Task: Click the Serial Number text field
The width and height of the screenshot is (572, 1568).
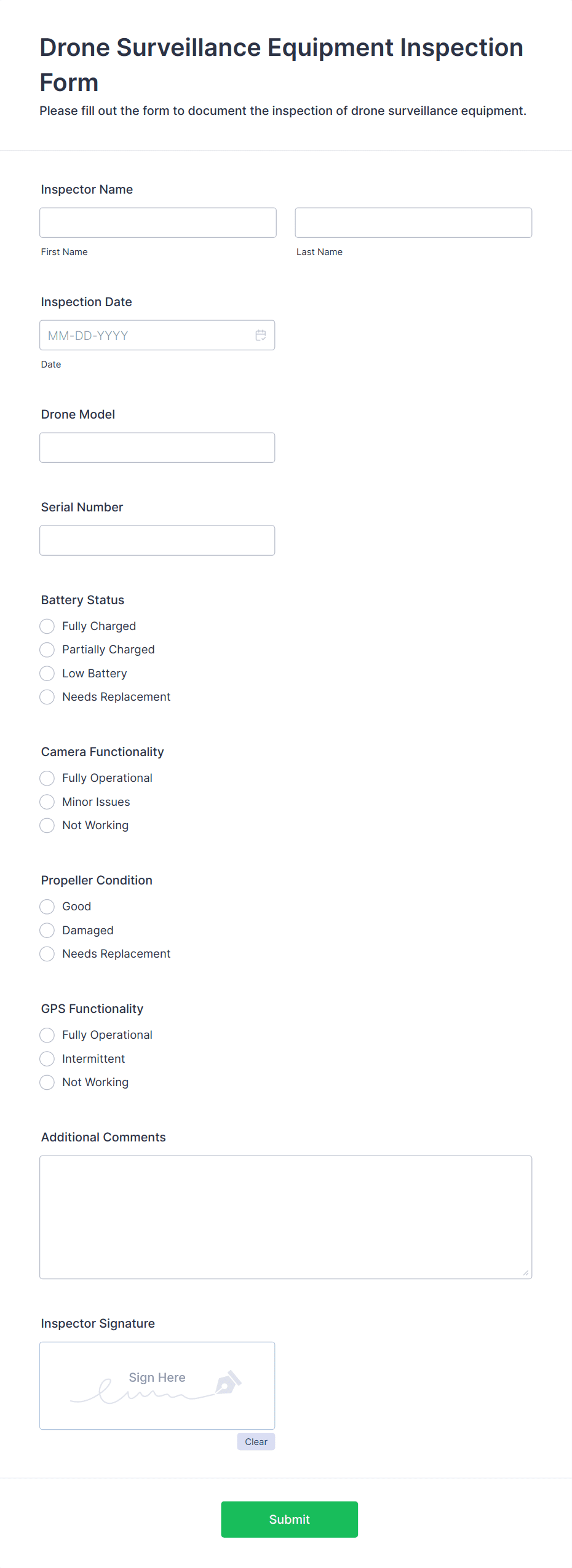Action: [157, 540]
